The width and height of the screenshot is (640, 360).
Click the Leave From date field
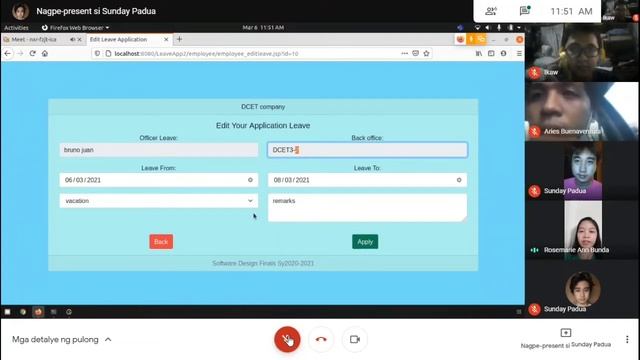coord(159,180)
